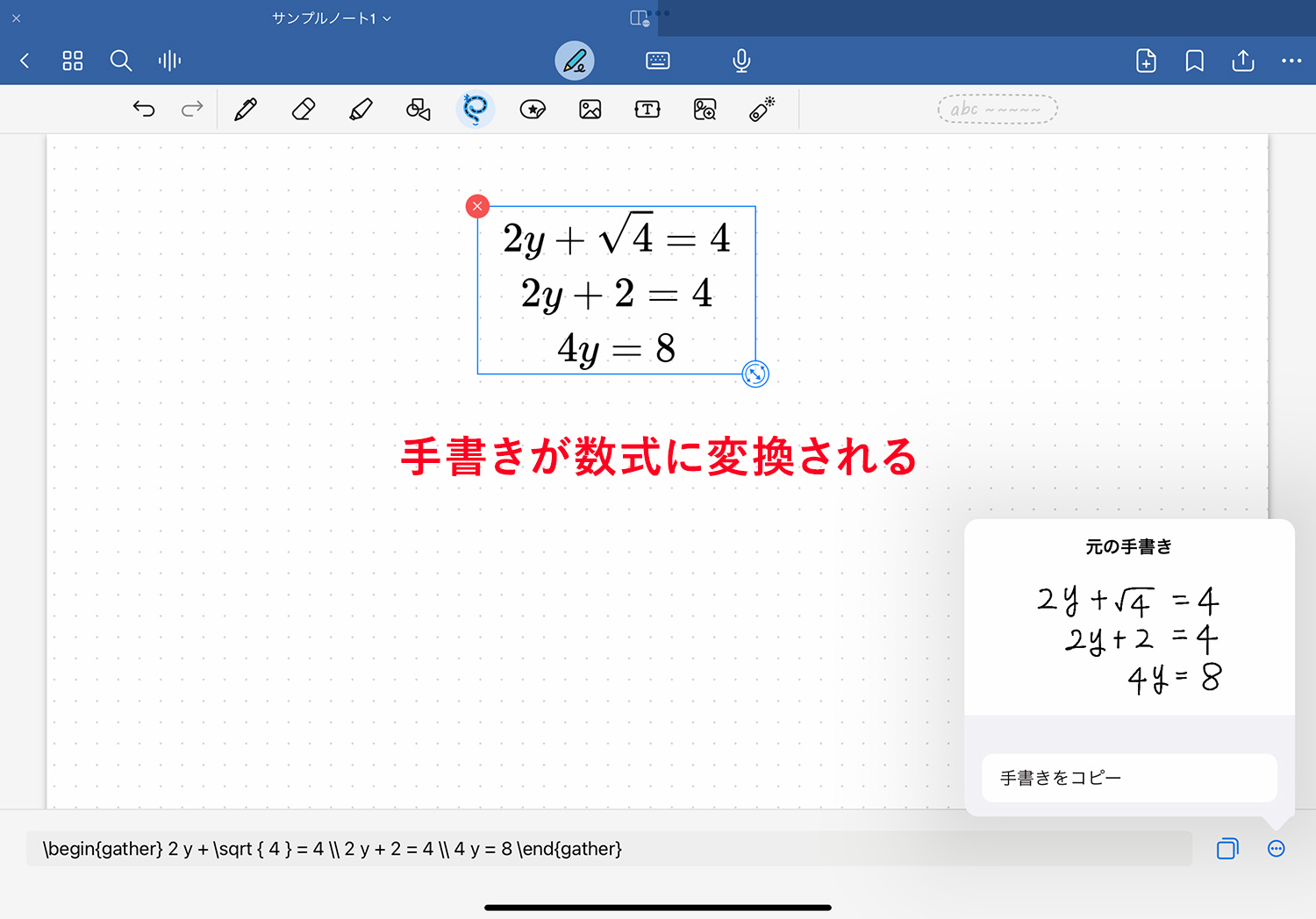Close the tab with the top-left X
The width and height of the screenshot is (1316, 919).
[x=16, y=18]
